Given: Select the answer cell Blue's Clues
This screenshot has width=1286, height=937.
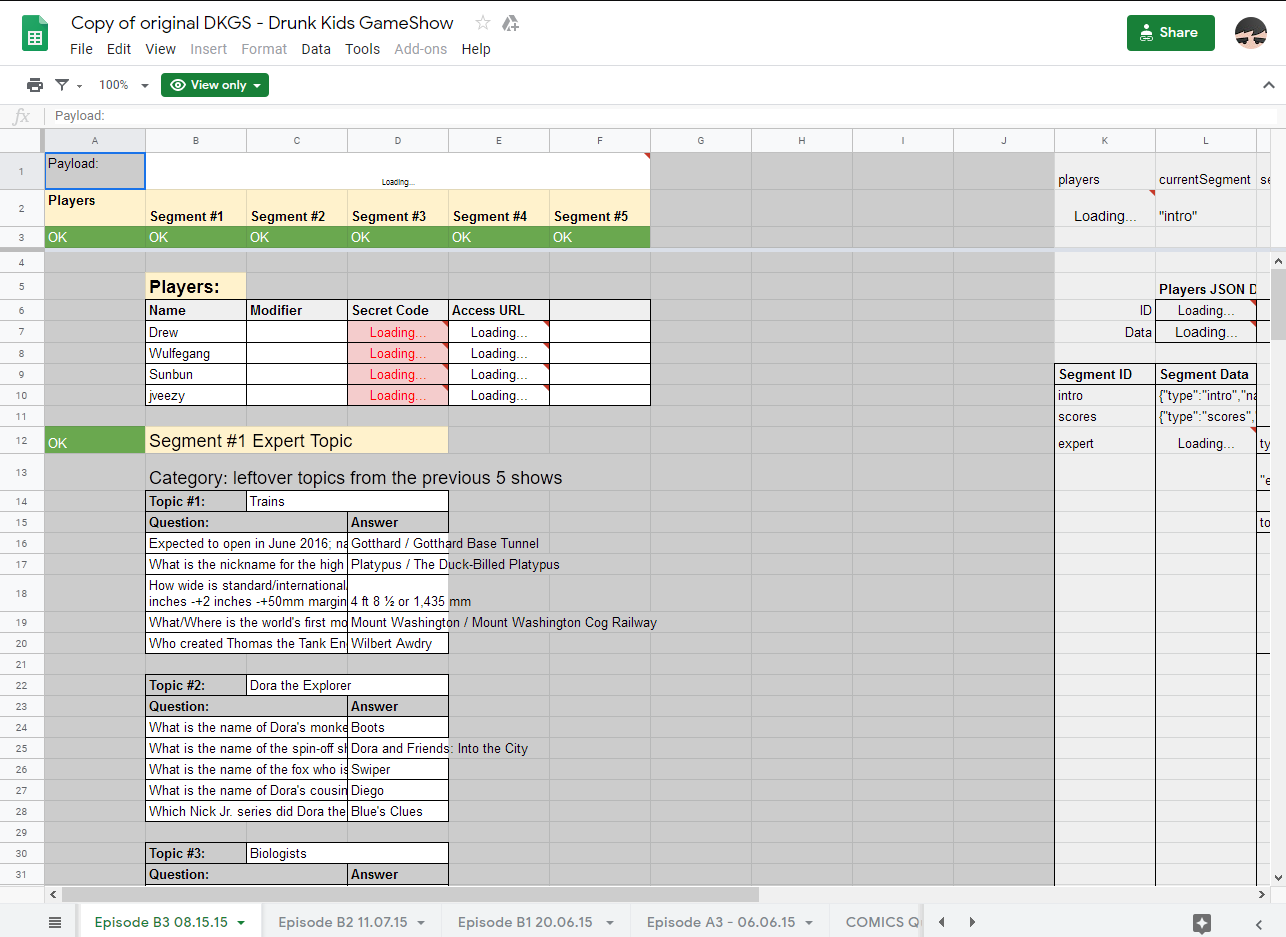Looking at the screenshot, I should (398, 811).
